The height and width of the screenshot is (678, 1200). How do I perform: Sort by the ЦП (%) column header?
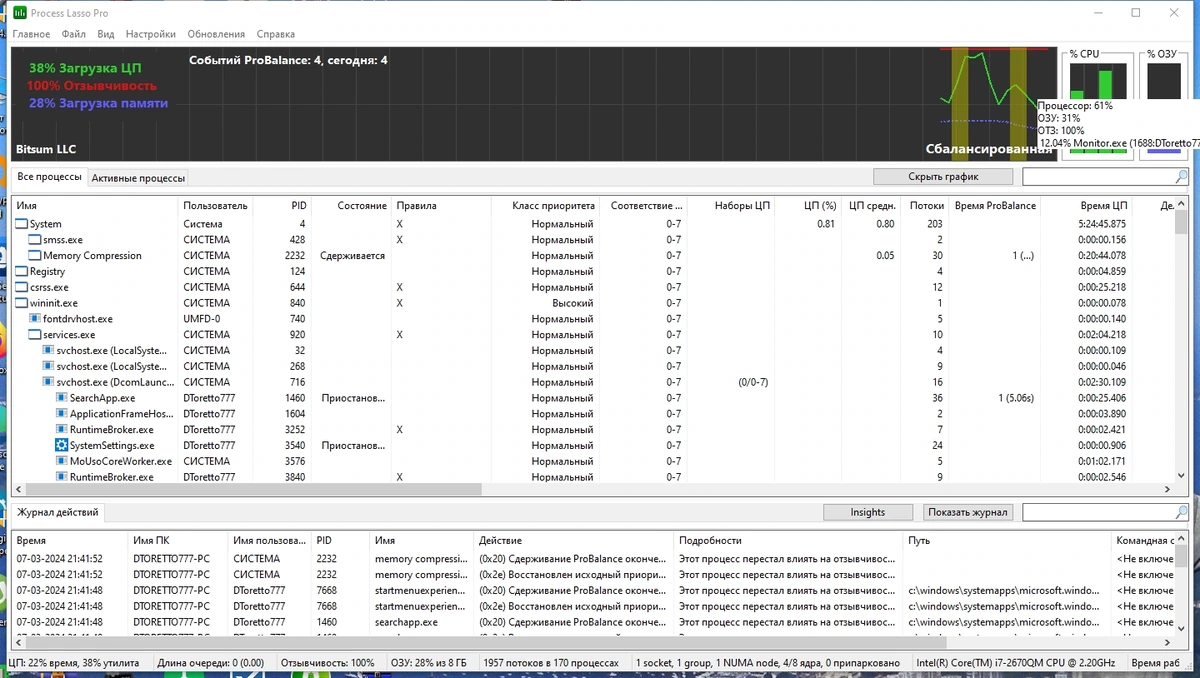point(807,205)
